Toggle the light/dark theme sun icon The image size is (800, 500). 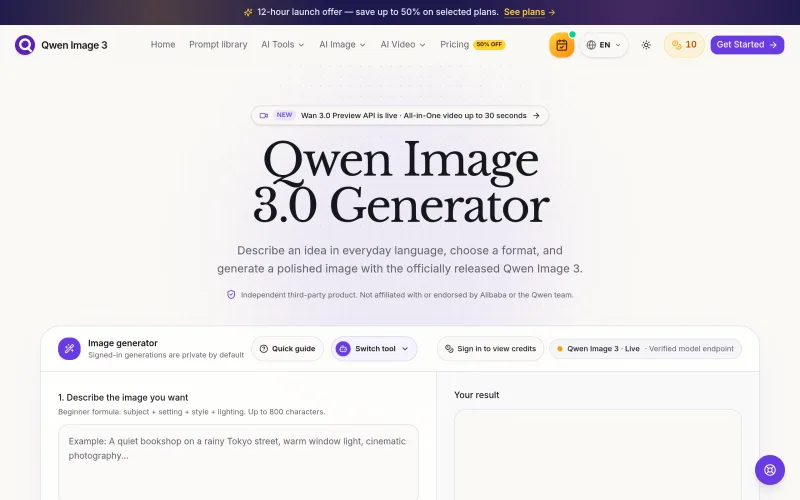(646, 45)
